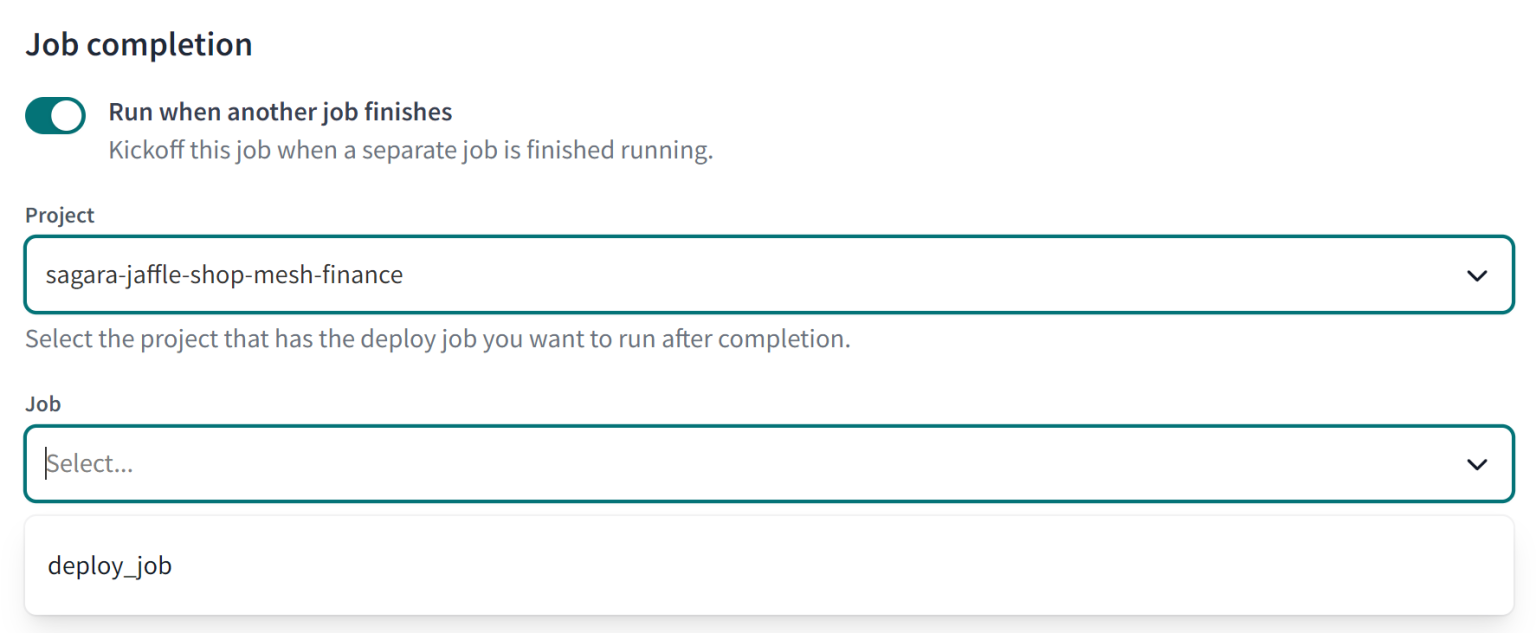Click the sagara-jaffle-shop-mesh-finance selected value text

click(x=224, y=275)
